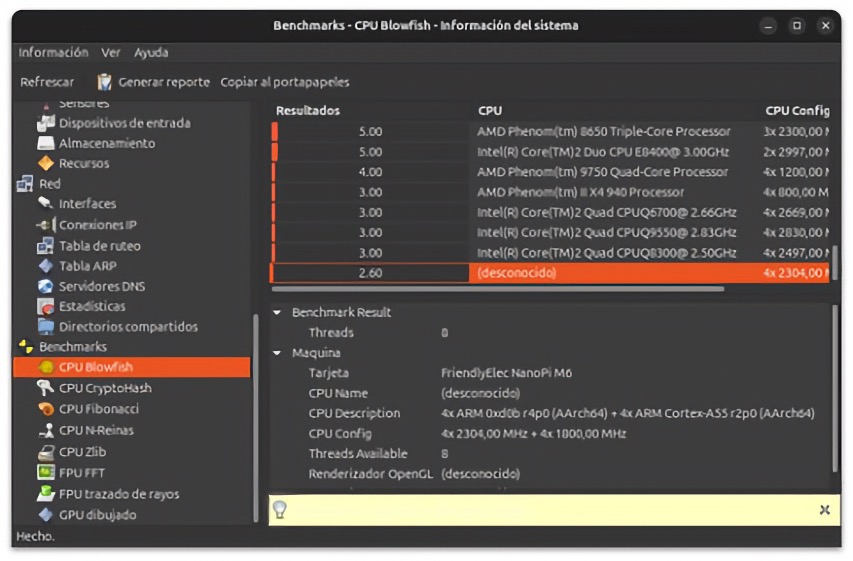Select the Core 2 Quad Q9550 row
This screenshot has height=561, width=853.
[550, 233]
